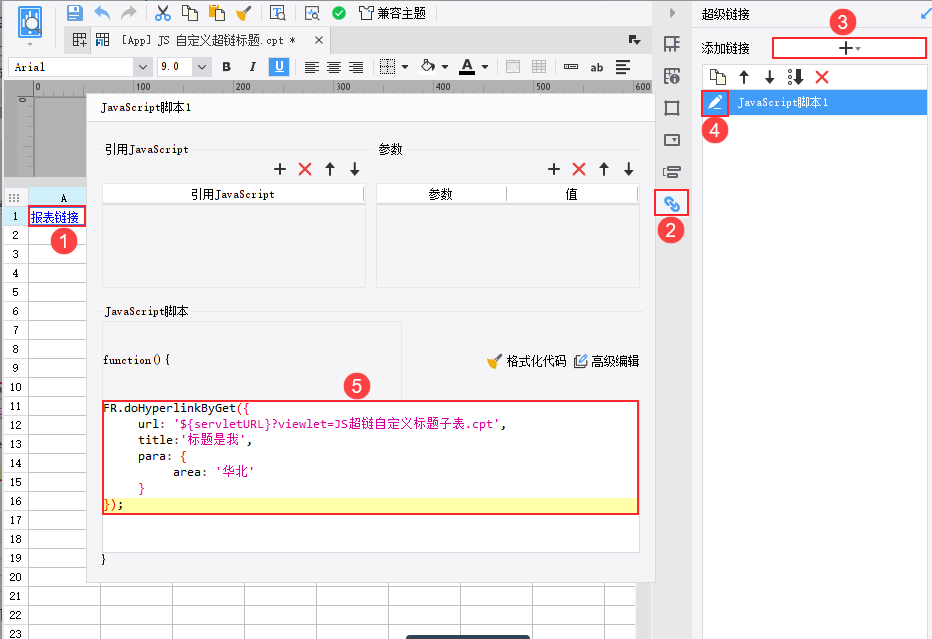Screen dimensions: 932x639
Task: Toggle Italic formatting
Action: (x=253, y=67)
